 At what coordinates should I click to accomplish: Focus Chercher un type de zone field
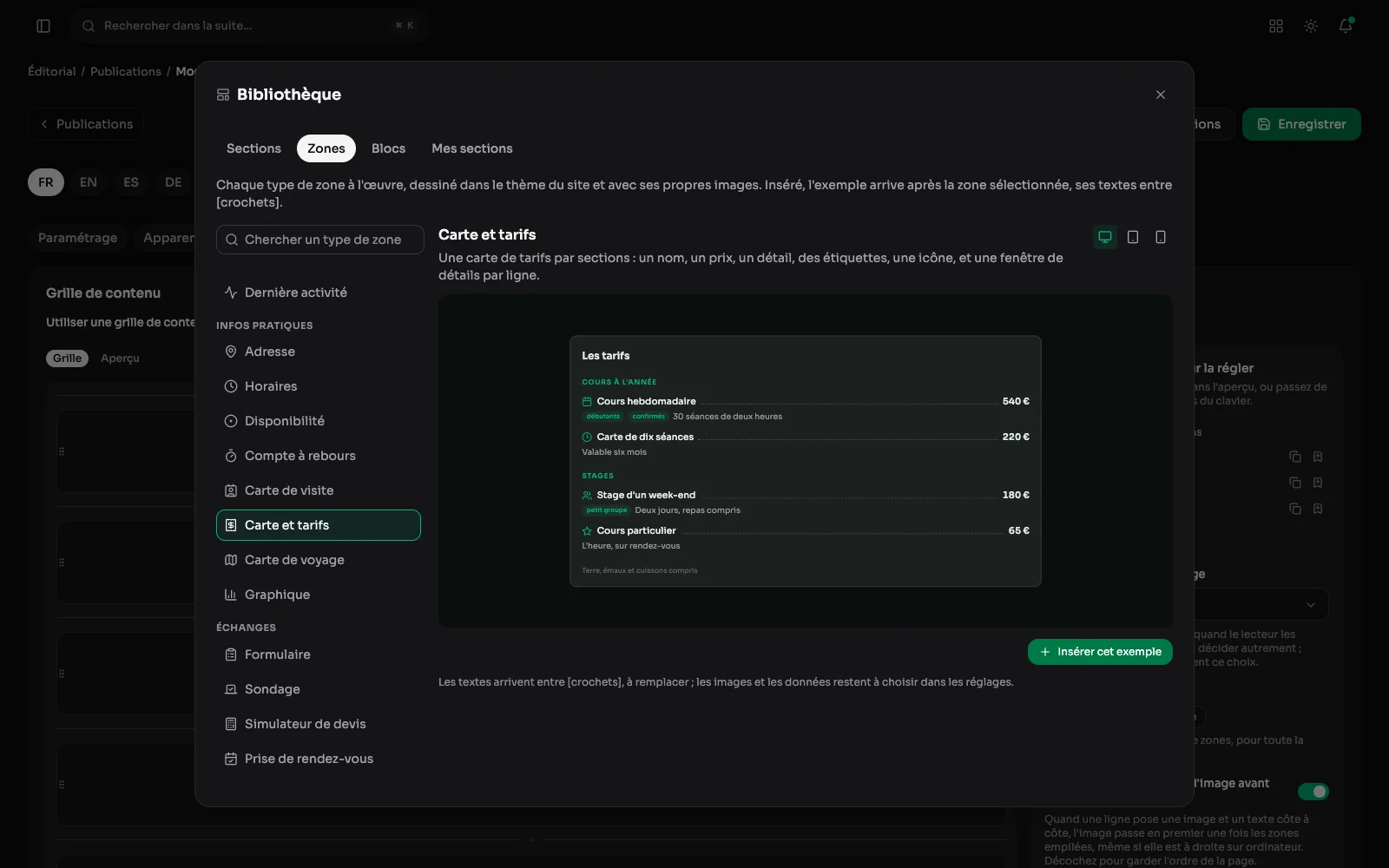320,240
